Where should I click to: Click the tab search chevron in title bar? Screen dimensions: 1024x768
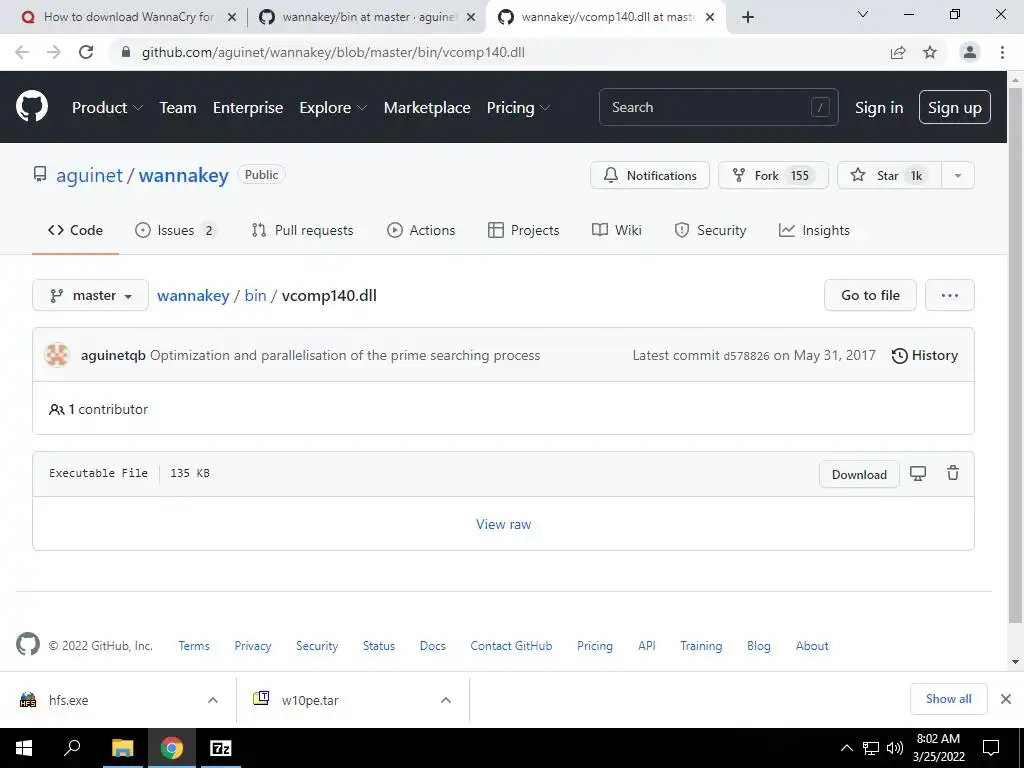863,14
